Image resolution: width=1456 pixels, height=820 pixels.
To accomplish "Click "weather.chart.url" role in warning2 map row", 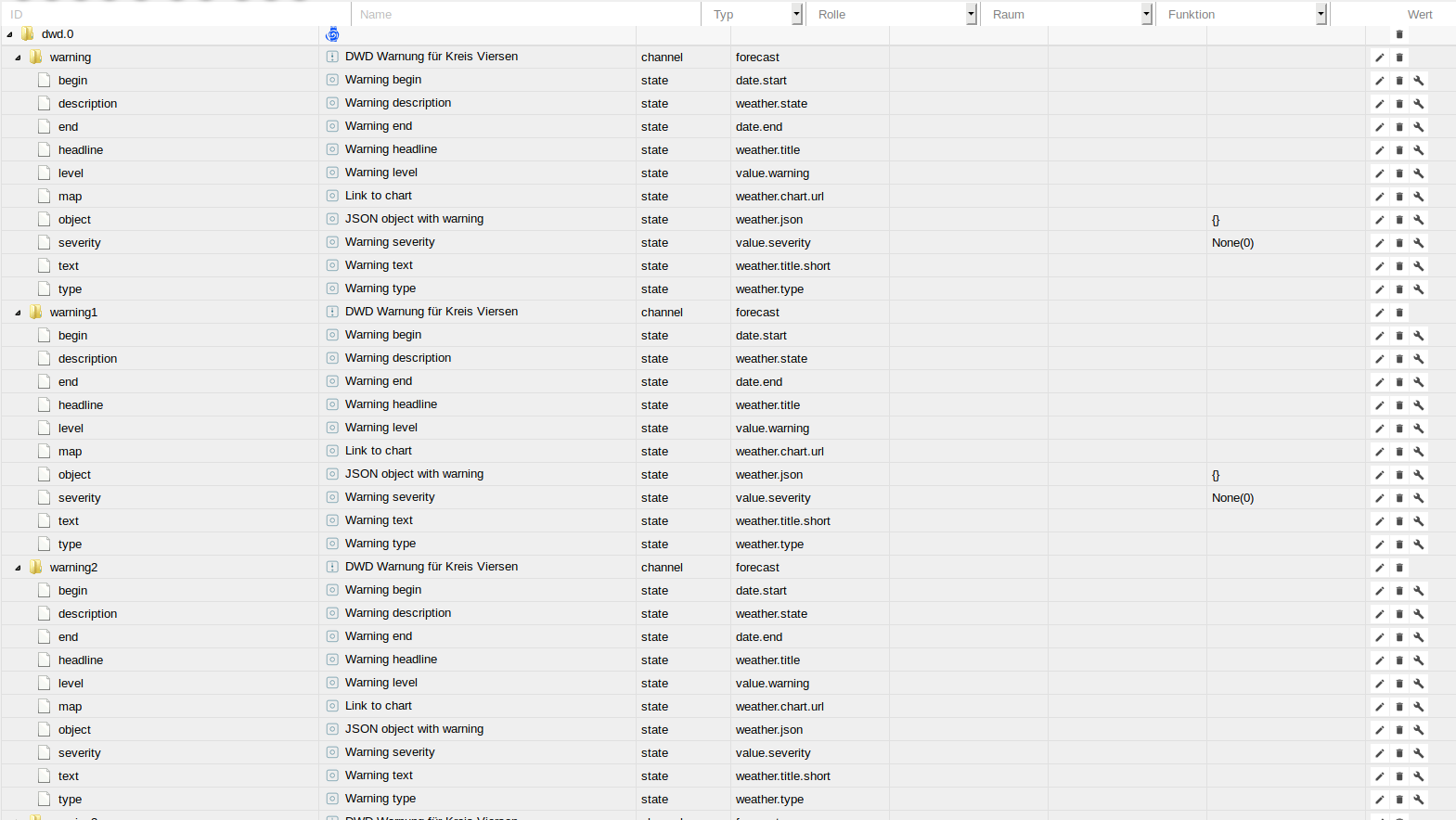I will pyautogui.click(x=780, y=707).
